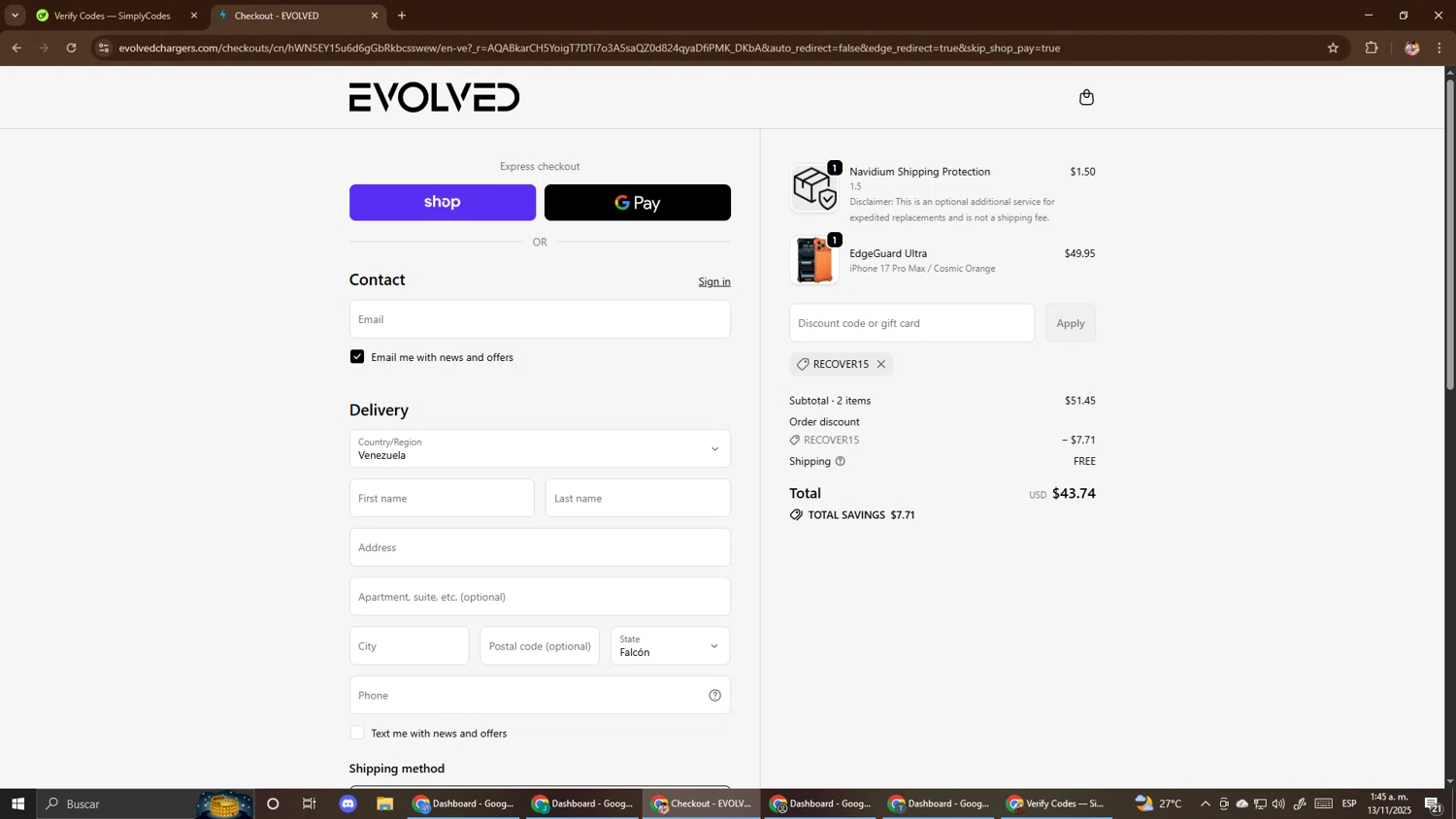This screenshot has width=1456, height=819.
Task: Open the notification center icon
Action: point(1433,803)
